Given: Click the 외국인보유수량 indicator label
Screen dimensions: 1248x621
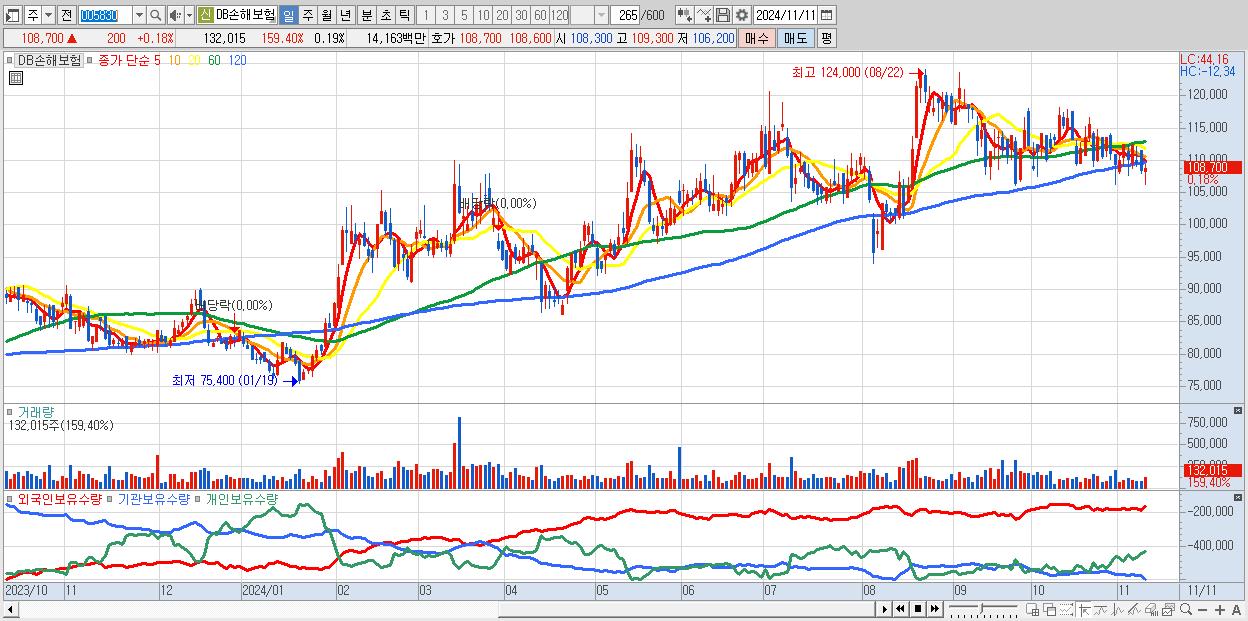Looking at the screenshot, I should [x=60, y=498].
